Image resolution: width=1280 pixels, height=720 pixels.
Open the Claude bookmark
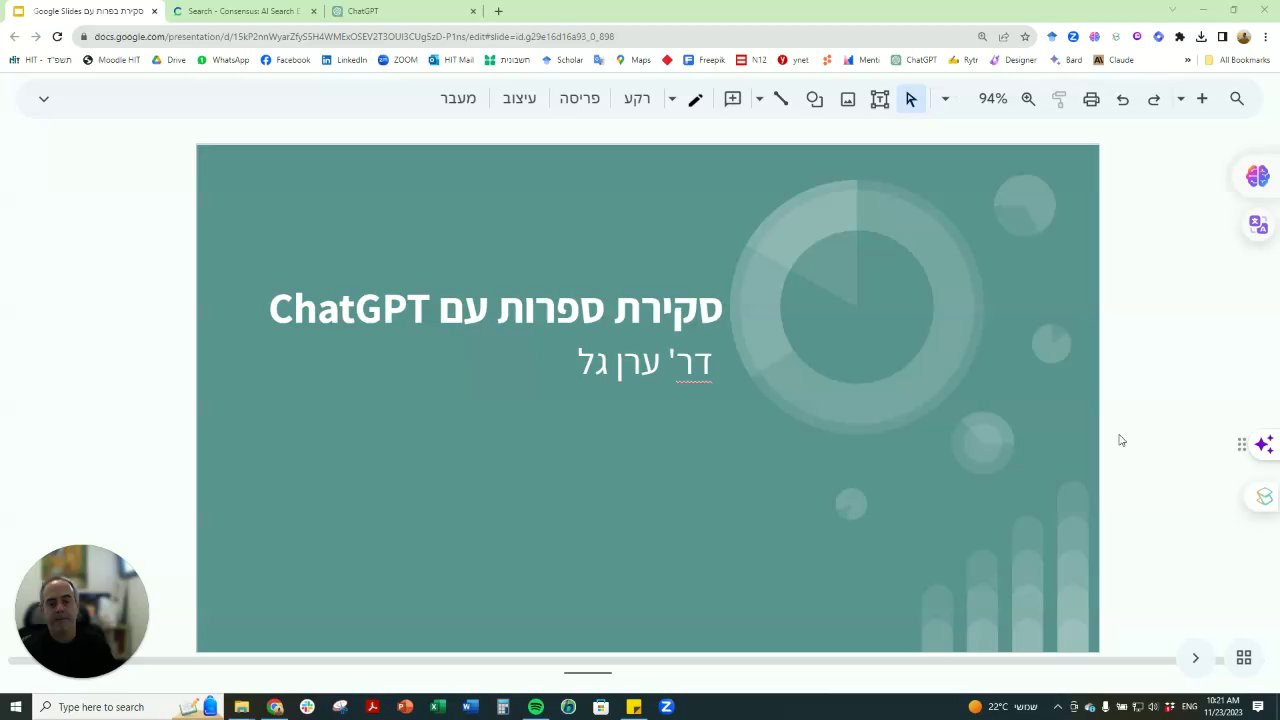(x=1113, y=60)
